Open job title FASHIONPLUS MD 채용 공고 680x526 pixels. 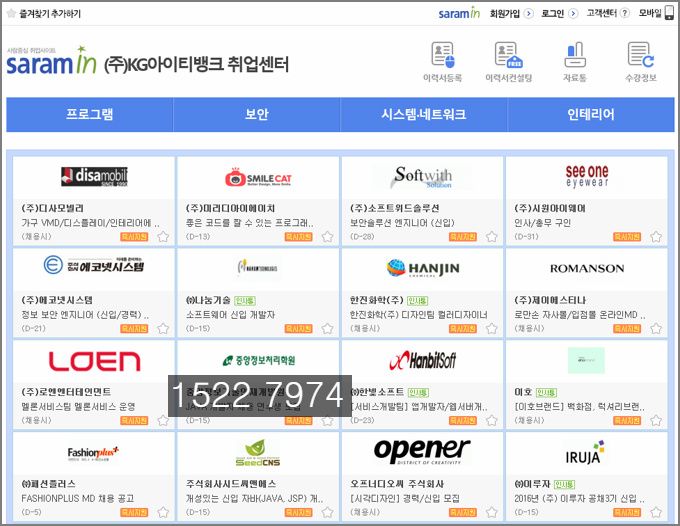pyautogui.click(x=78, y=499)
